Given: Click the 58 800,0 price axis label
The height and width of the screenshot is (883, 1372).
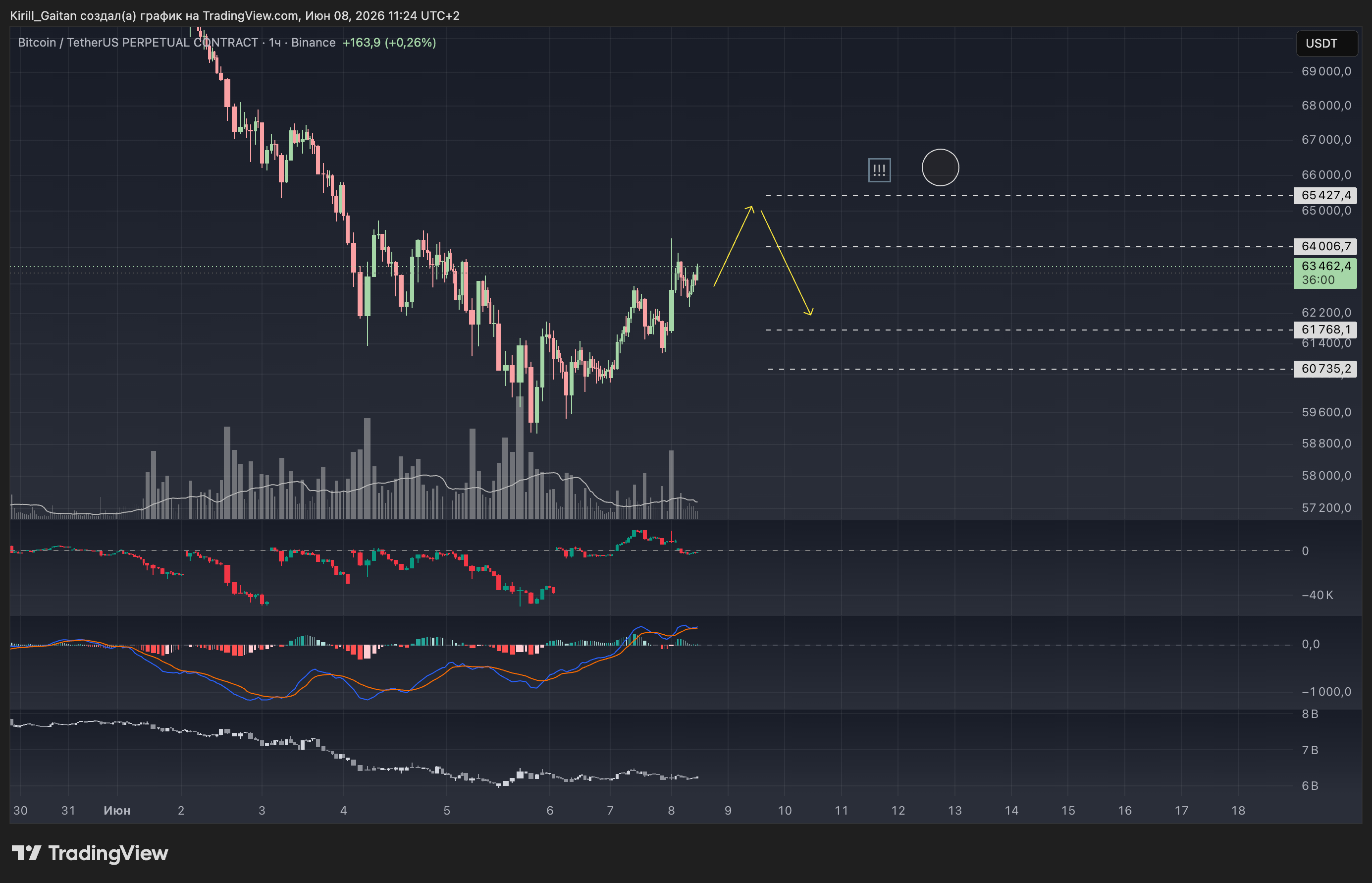Looking at the screenshot, I should click(x=1326, y=443).
